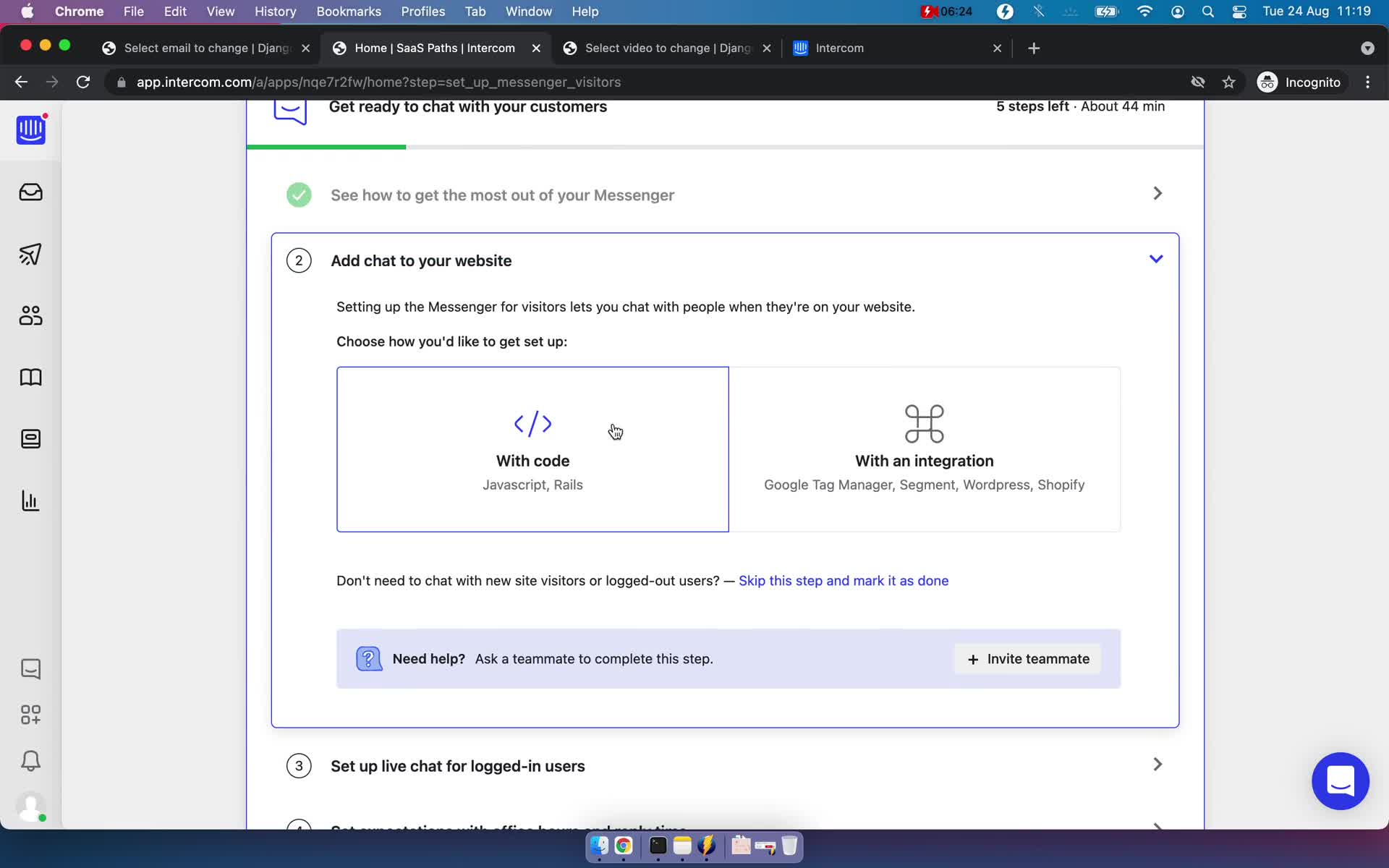Viewport: 1389px width, 868px height.
Task: Select the With code option
Action: 533,448
